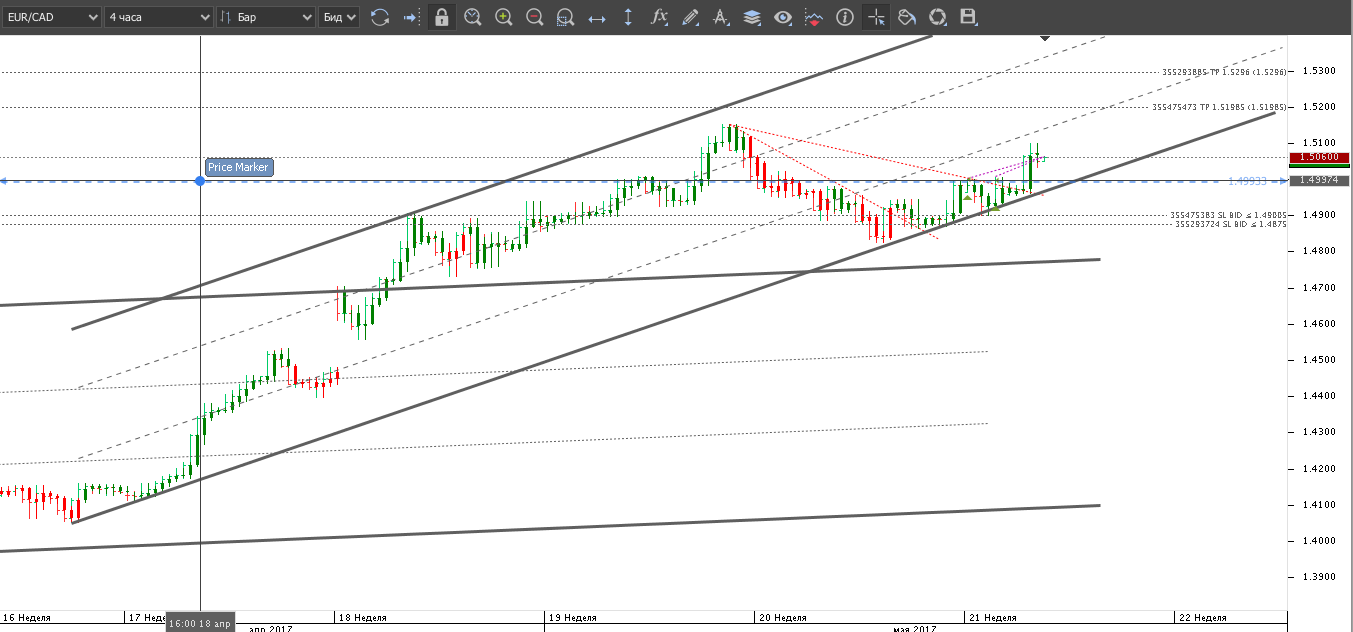Open the layers stack icon
Screen dimensions: 1353x632
click(752, 17)
